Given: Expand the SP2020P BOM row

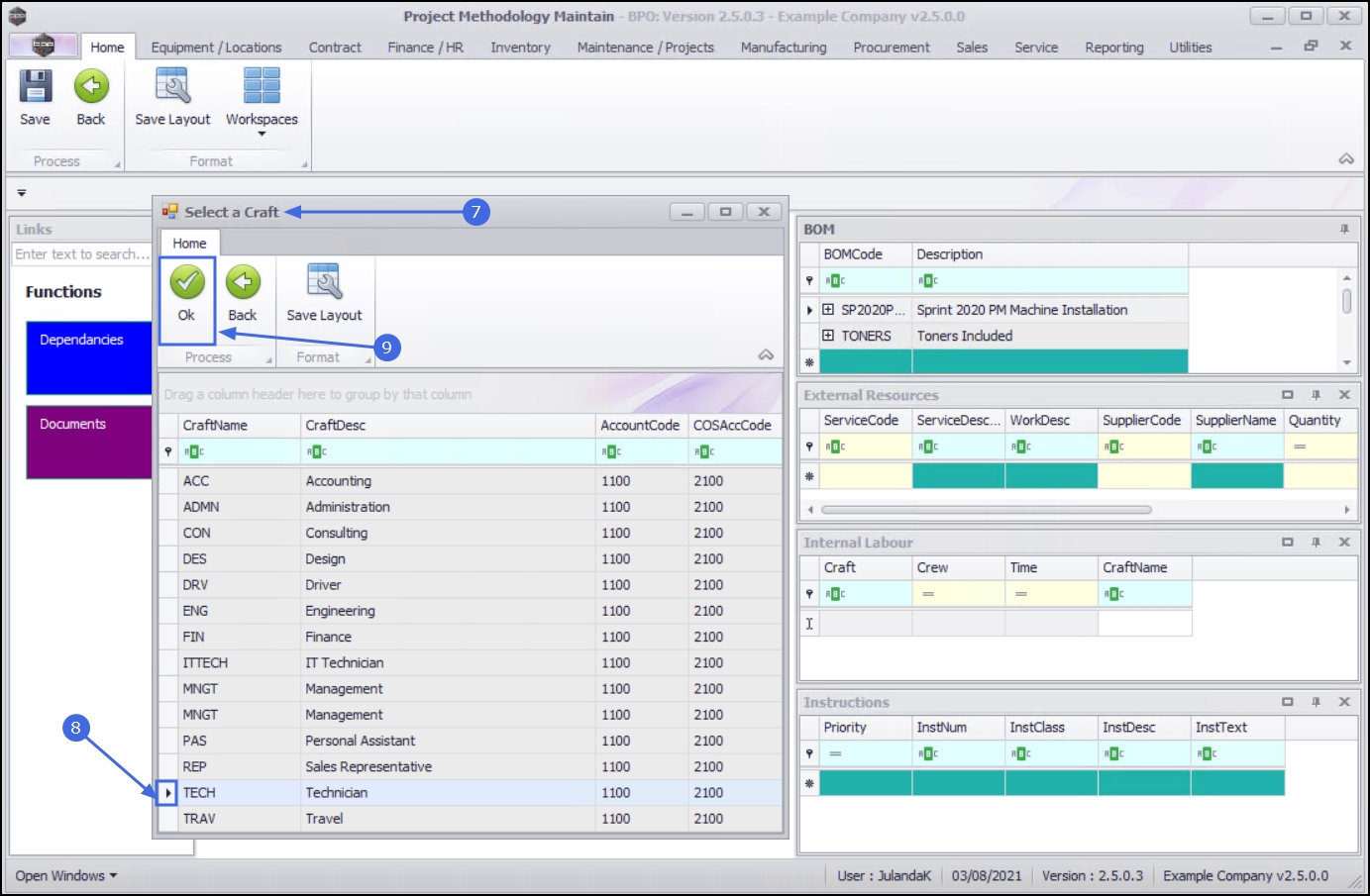Looking at the screenshot, I should click(828, 310).
